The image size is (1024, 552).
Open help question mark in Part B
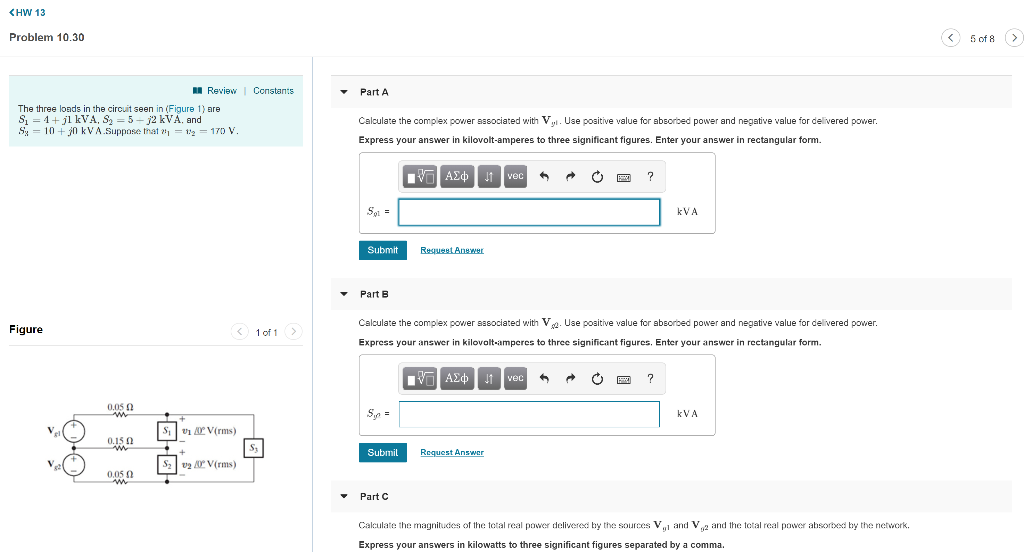[x=650, y=378]
